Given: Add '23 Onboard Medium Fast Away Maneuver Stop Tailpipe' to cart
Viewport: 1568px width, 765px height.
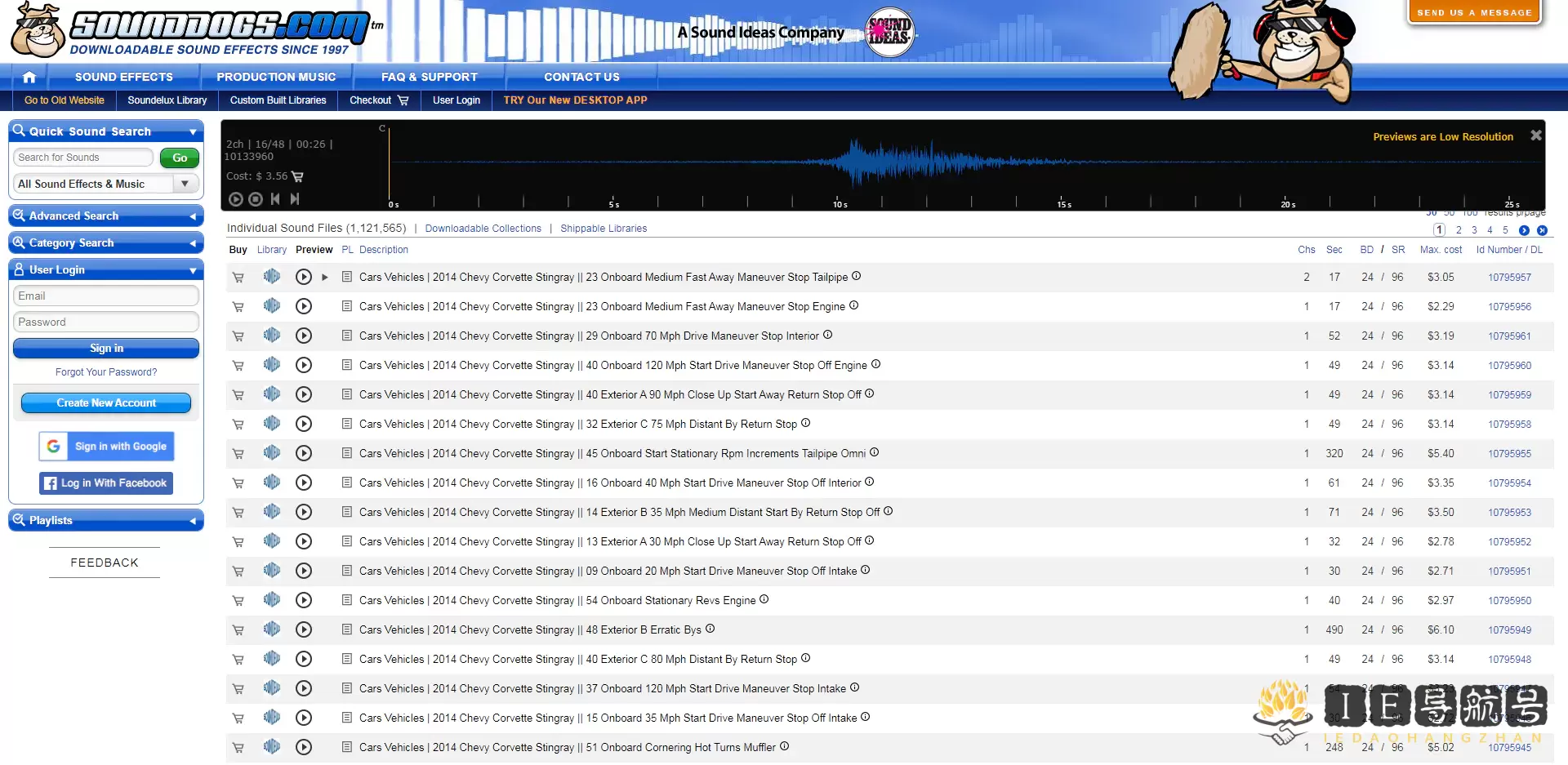Looking at the screenshot, I should 238,278.
